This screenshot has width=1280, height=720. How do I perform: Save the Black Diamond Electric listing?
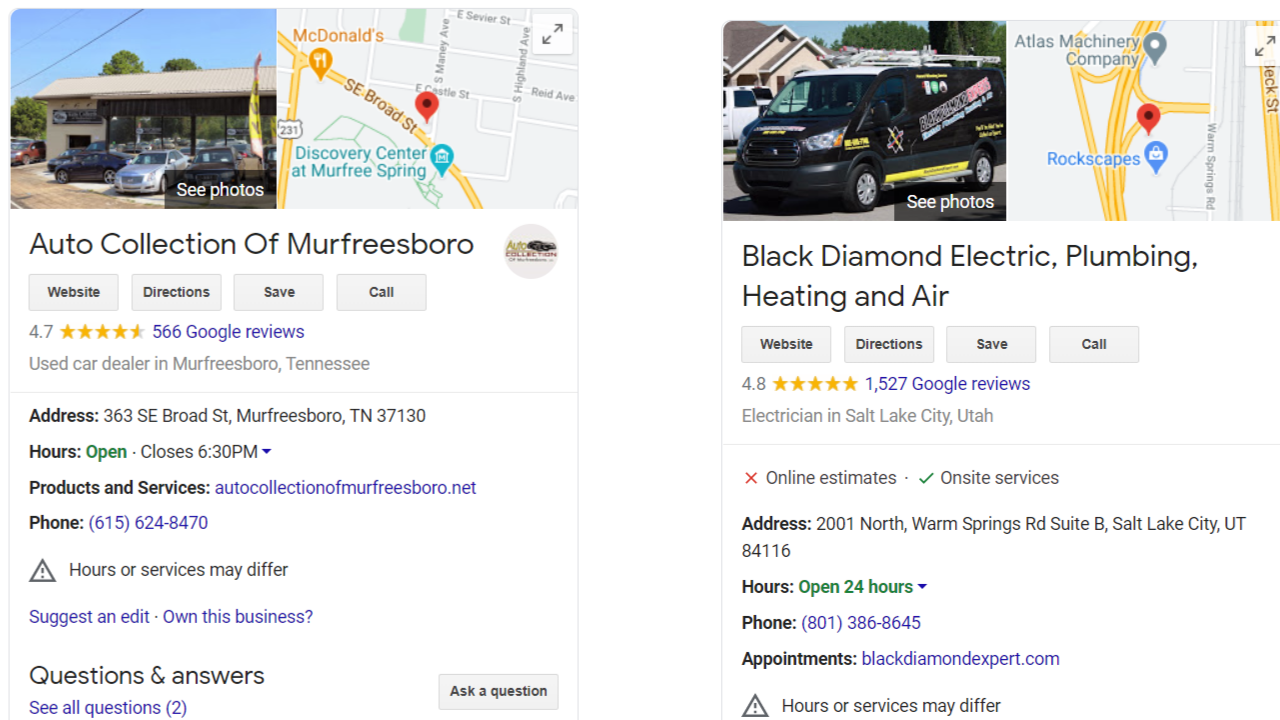point(991,344)
